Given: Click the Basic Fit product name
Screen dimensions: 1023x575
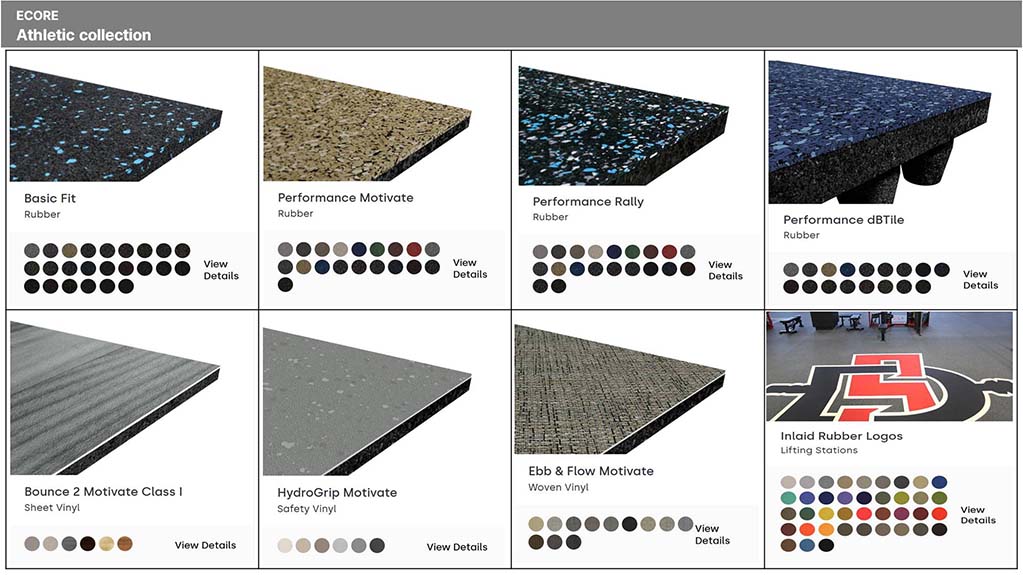Looking at the screenshot, I should (50, 198).
